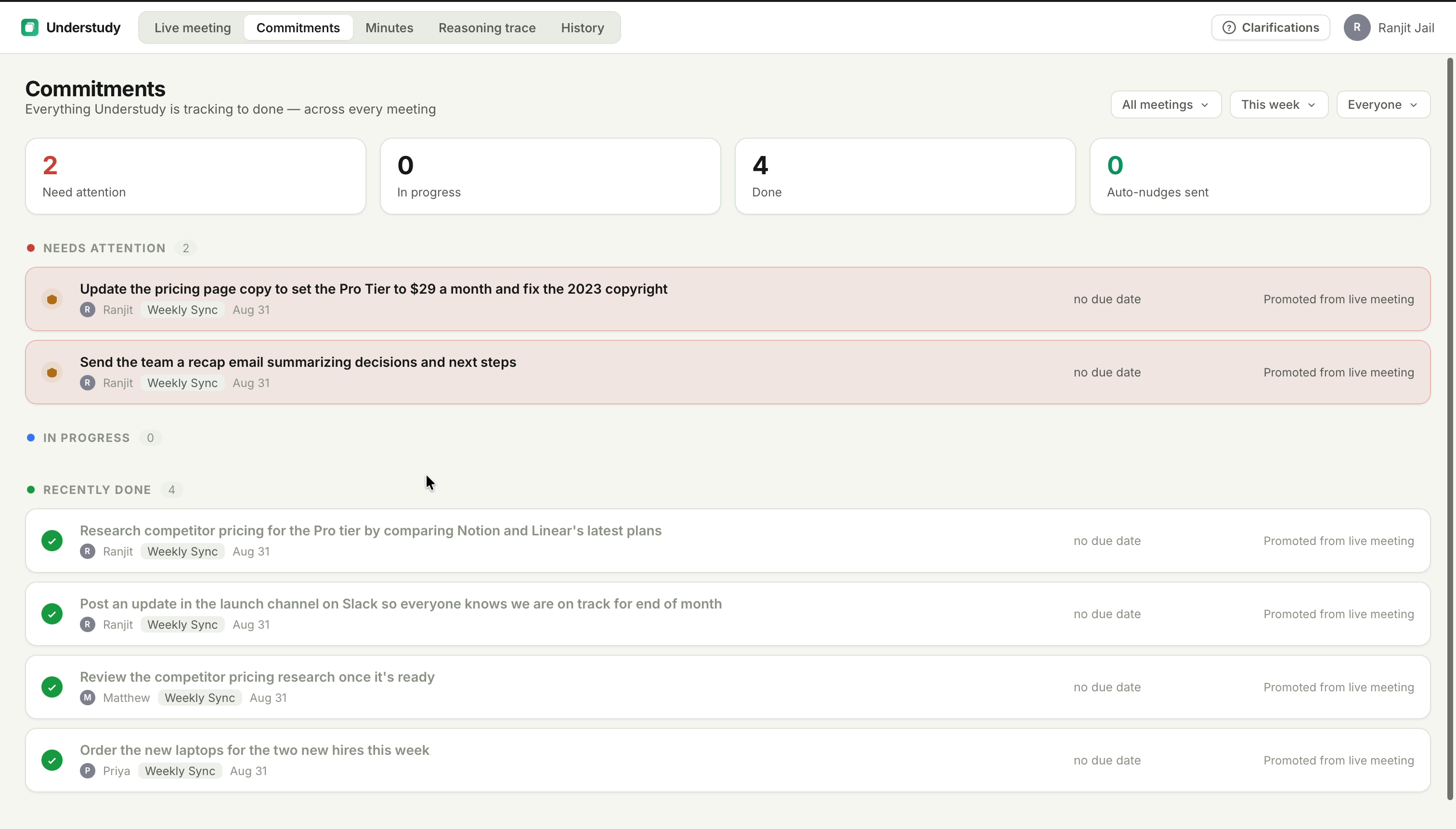
Task: Click Matthew's avatar on the competitor review item
Action: click(x=87, y=698)
